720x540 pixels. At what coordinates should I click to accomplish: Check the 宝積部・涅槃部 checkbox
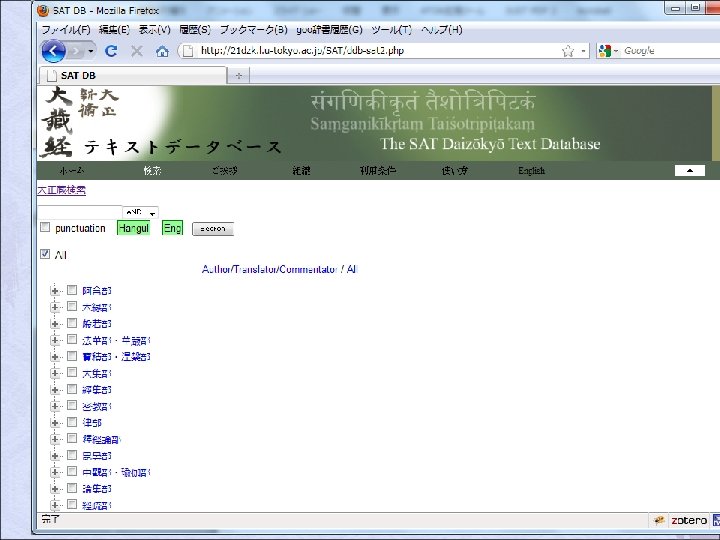[72, 356]
